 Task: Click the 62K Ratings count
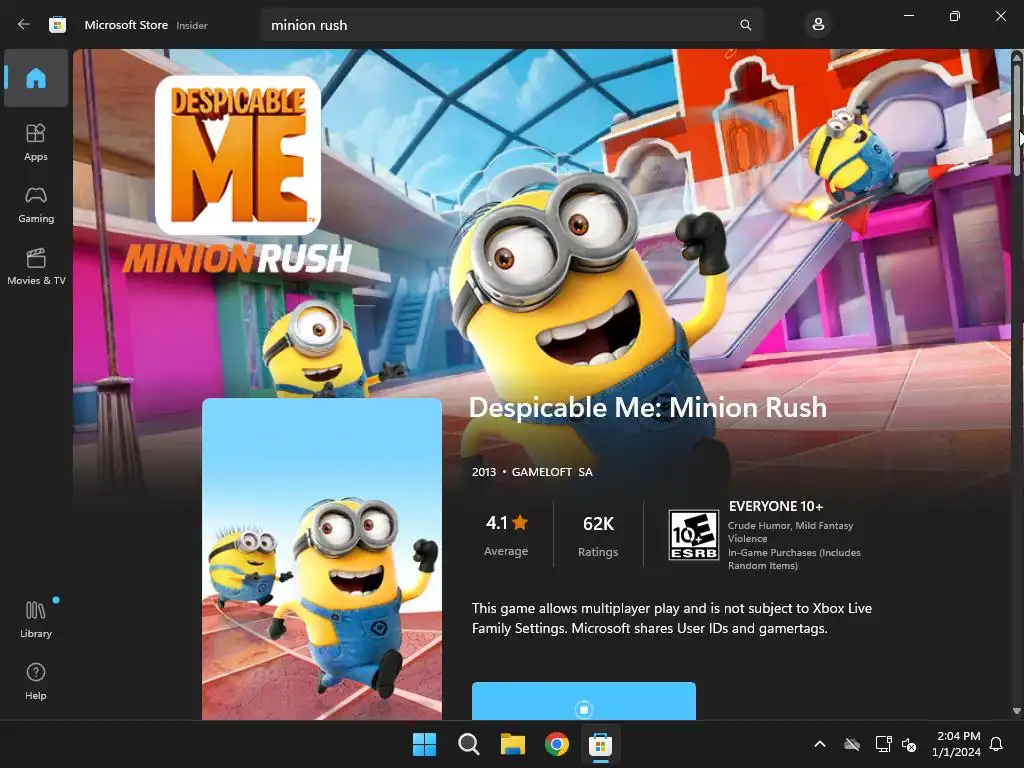(x=598, y=534)
